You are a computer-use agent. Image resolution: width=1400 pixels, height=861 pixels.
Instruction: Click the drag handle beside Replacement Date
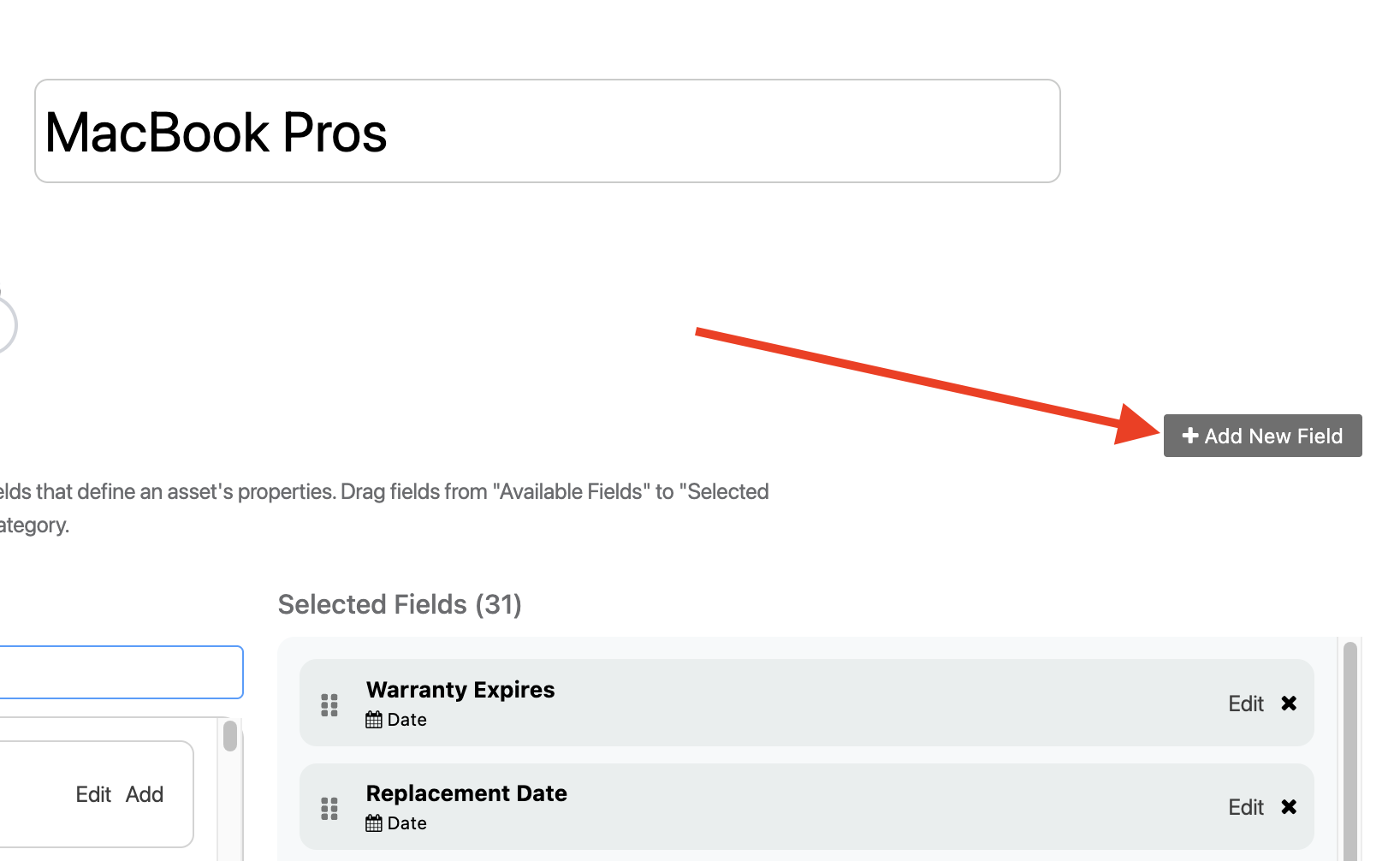(x=329, y=807)
